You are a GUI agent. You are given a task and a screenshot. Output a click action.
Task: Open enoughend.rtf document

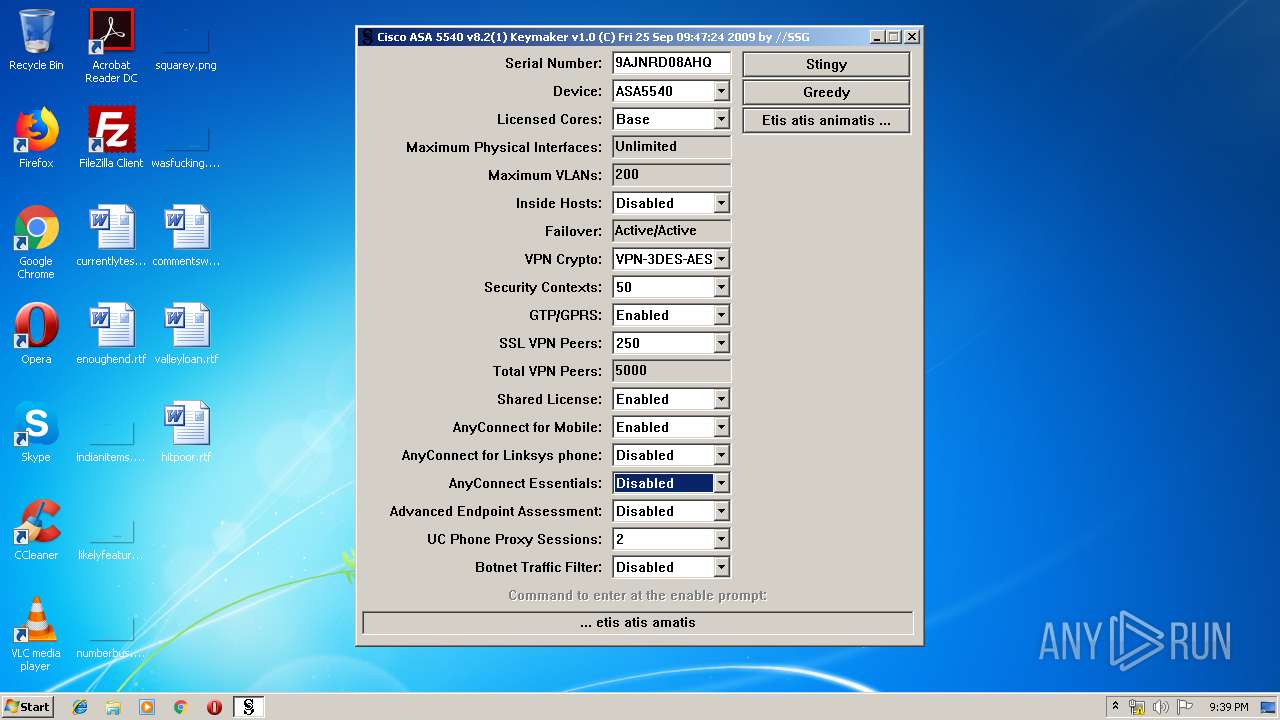point(111,334)
